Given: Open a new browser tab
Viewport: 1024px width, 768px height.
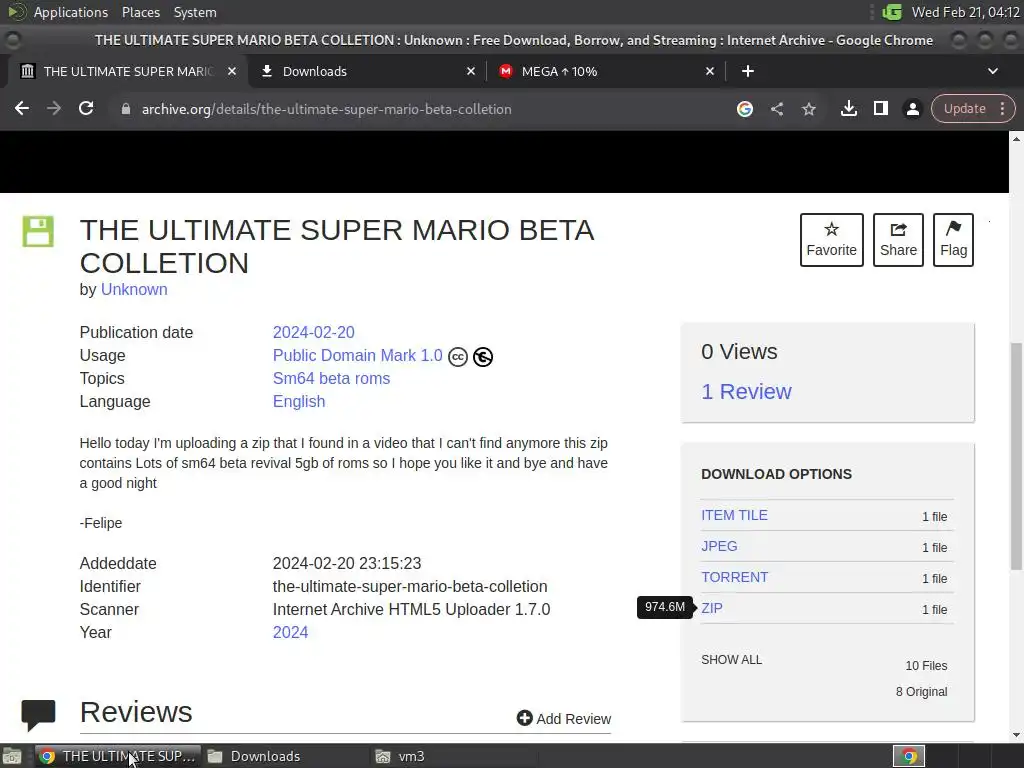Looking at the screenshot, I should (x=748, y=71).
